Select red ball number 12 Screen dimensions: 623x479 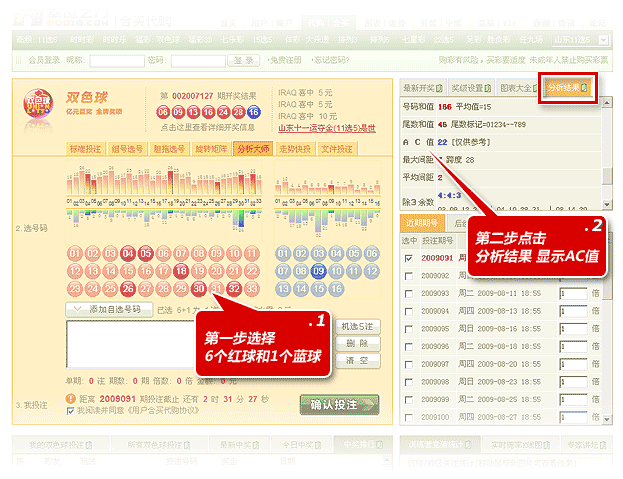click(x=75, y=271)
